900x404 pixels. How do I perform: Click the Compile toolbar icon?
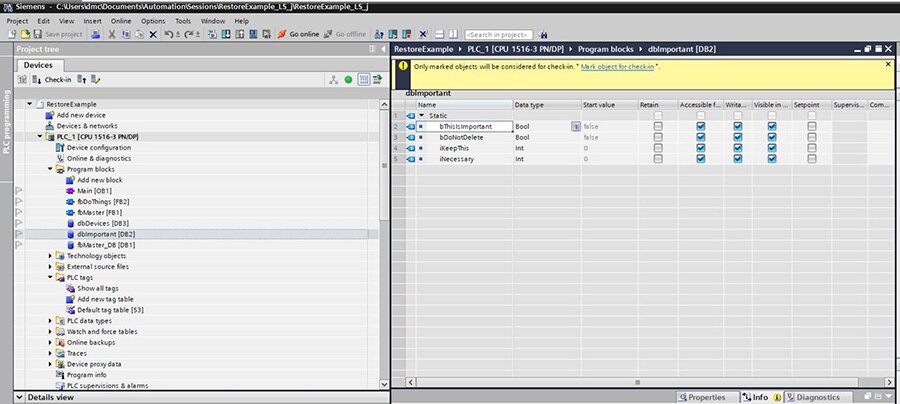point(212,34)
